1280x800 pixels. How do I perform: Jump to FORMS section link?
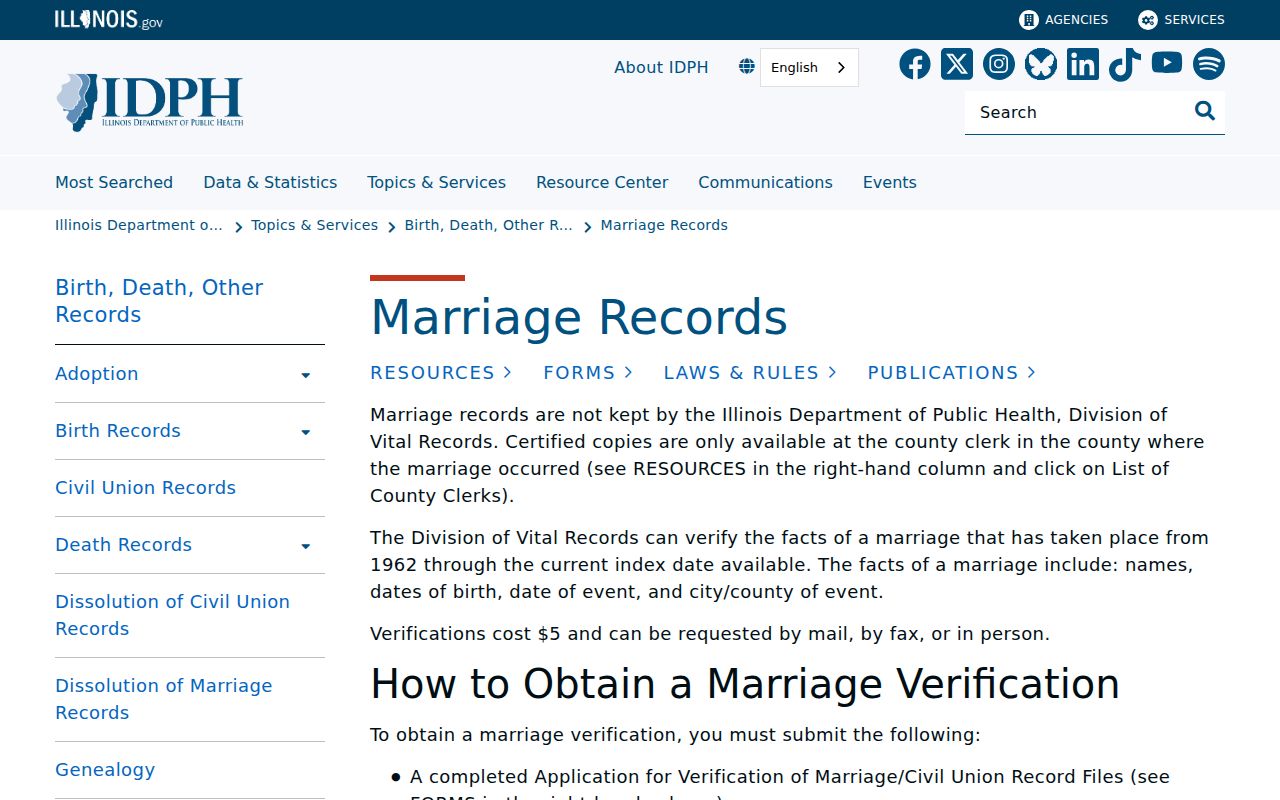pos(588,373)
